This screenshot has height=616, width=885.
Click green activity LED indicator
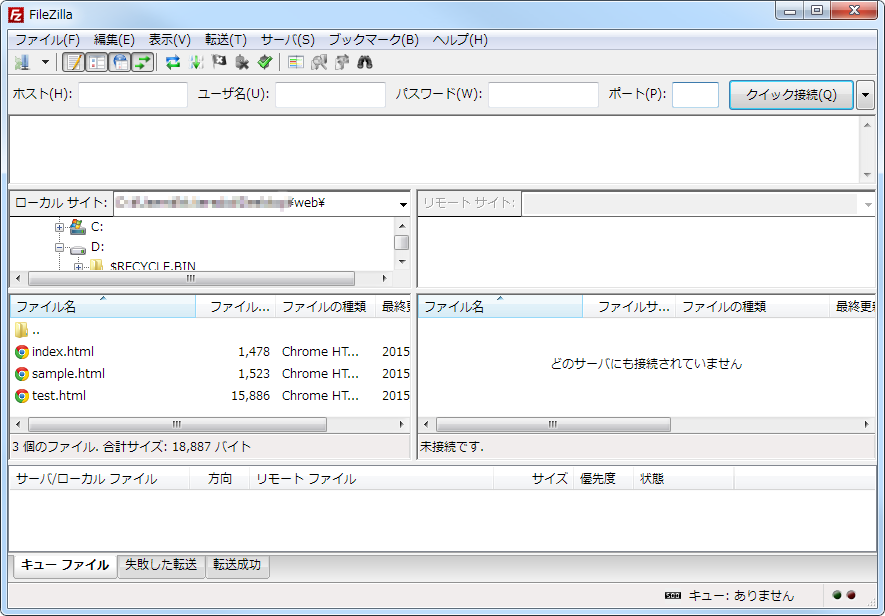click(837, 595)
